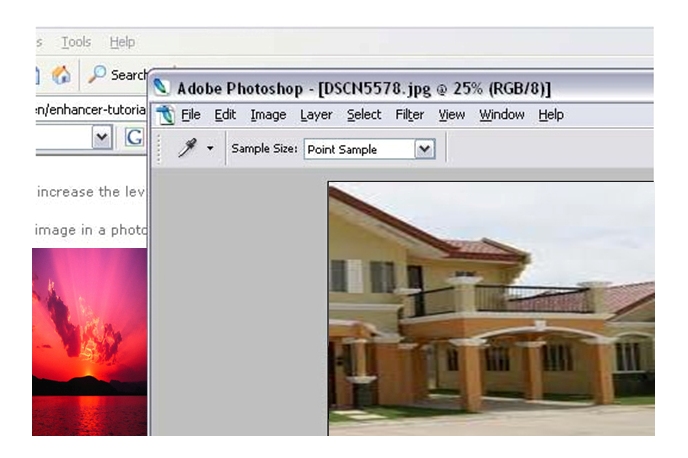Click the Photoshop document icon beside File menu
688x458 pixels.
tap(165, 115)
